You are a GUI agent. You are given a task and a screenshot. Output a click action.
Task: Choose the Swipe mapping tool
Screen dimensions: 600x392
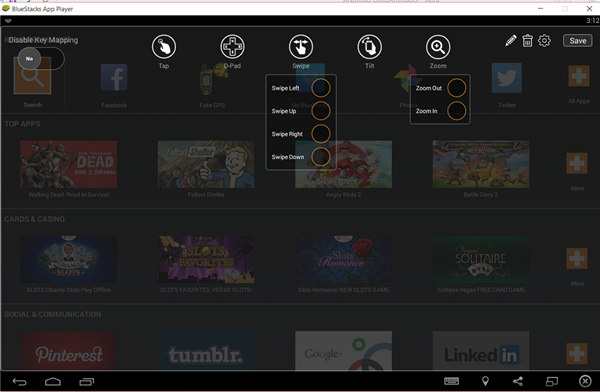301,47
